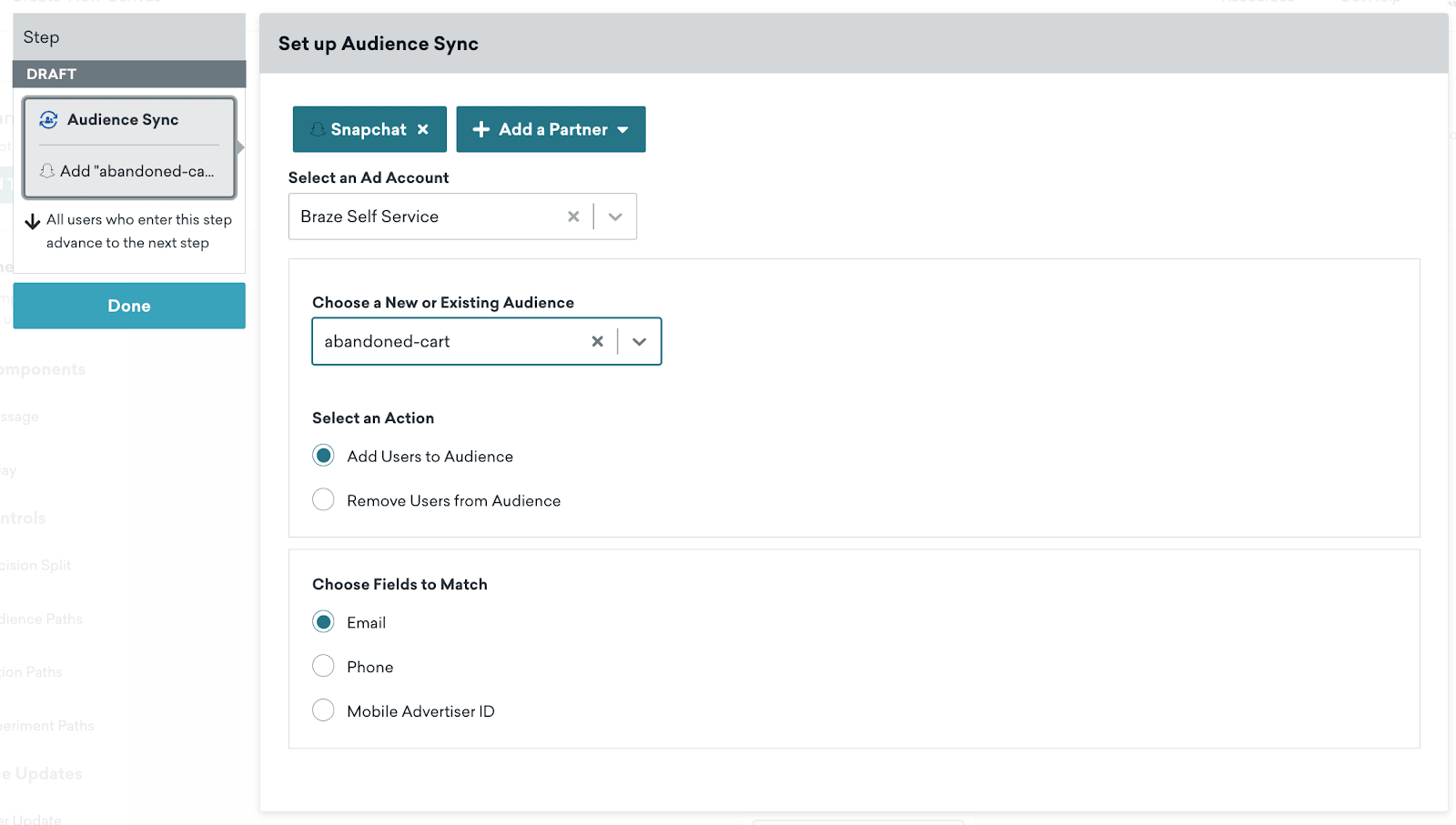Choose Phone as the field to match
The height and width of the screenshot is (825, 1456).
[x=323, y=667]
